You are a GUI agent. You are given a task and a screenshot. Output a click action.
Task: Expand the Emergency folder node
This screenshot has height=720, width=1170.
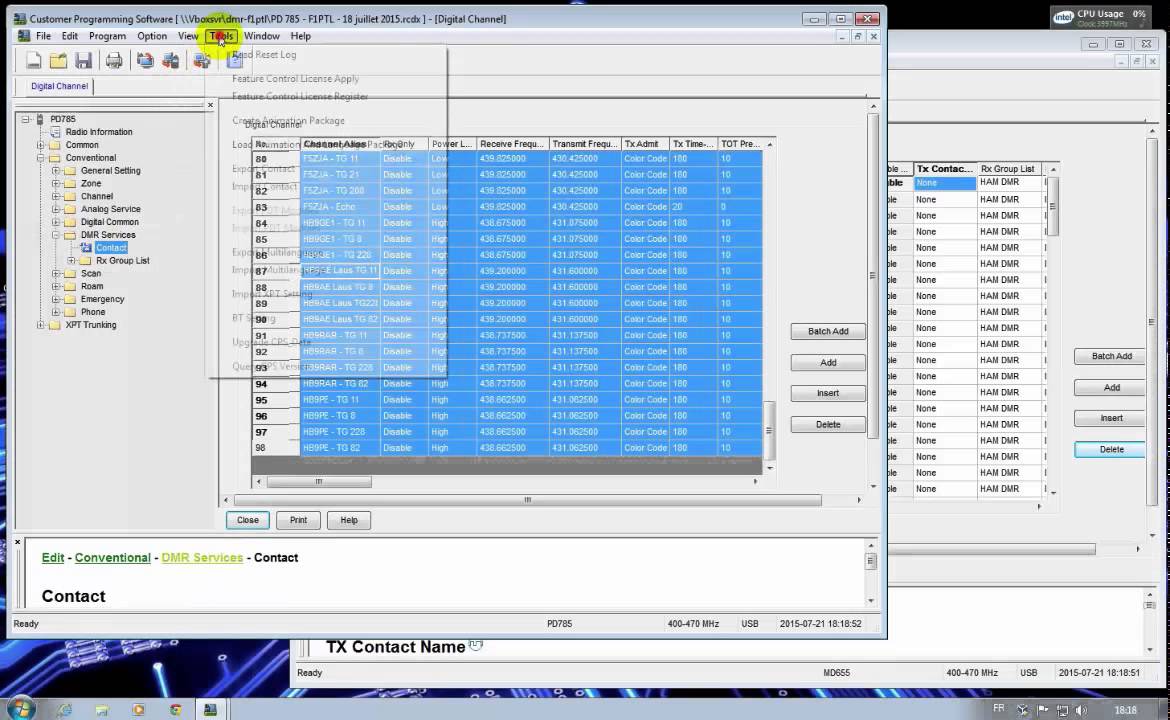click(x=56, y=299)
